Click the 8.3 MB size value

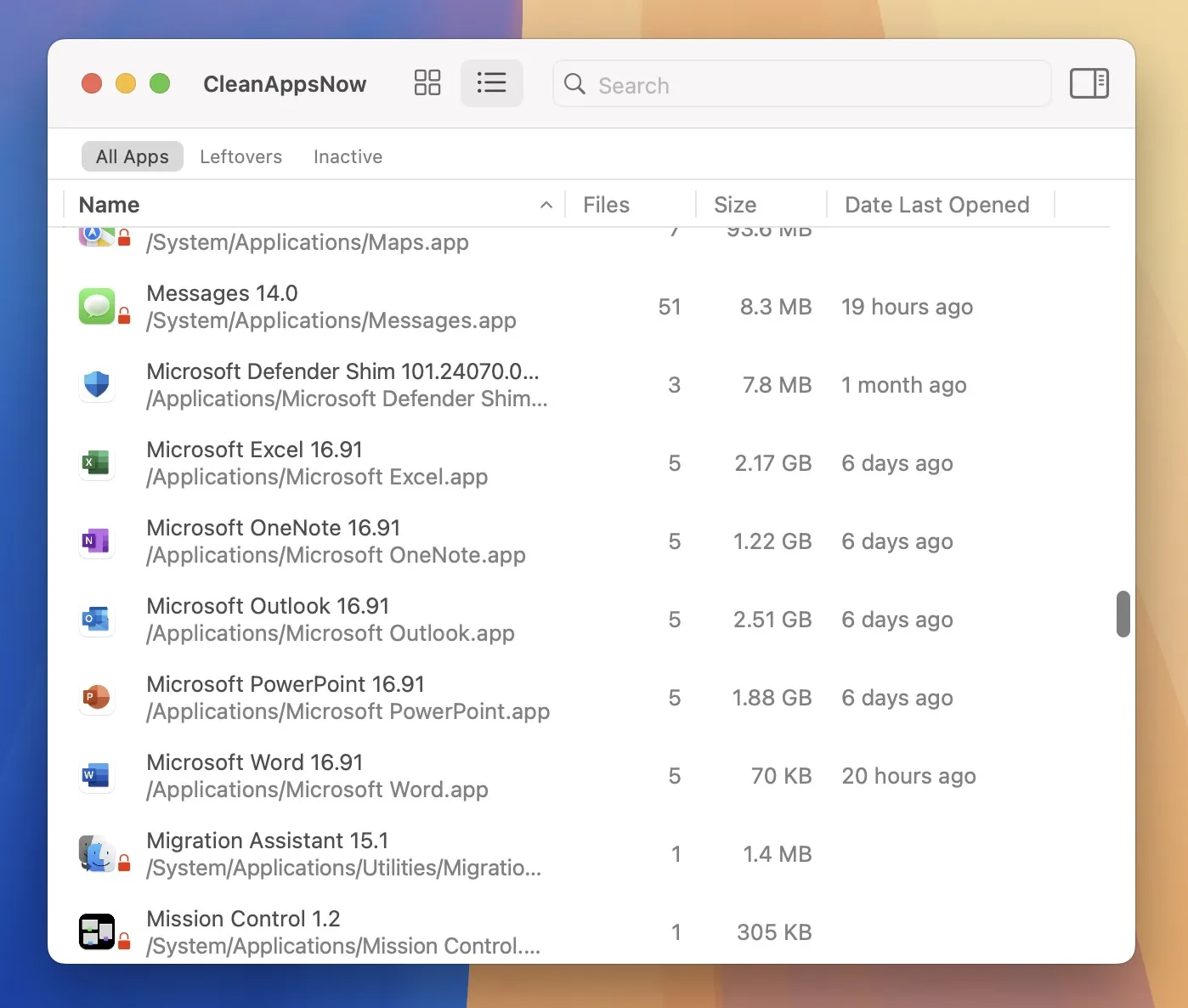[x=776, y=307]
